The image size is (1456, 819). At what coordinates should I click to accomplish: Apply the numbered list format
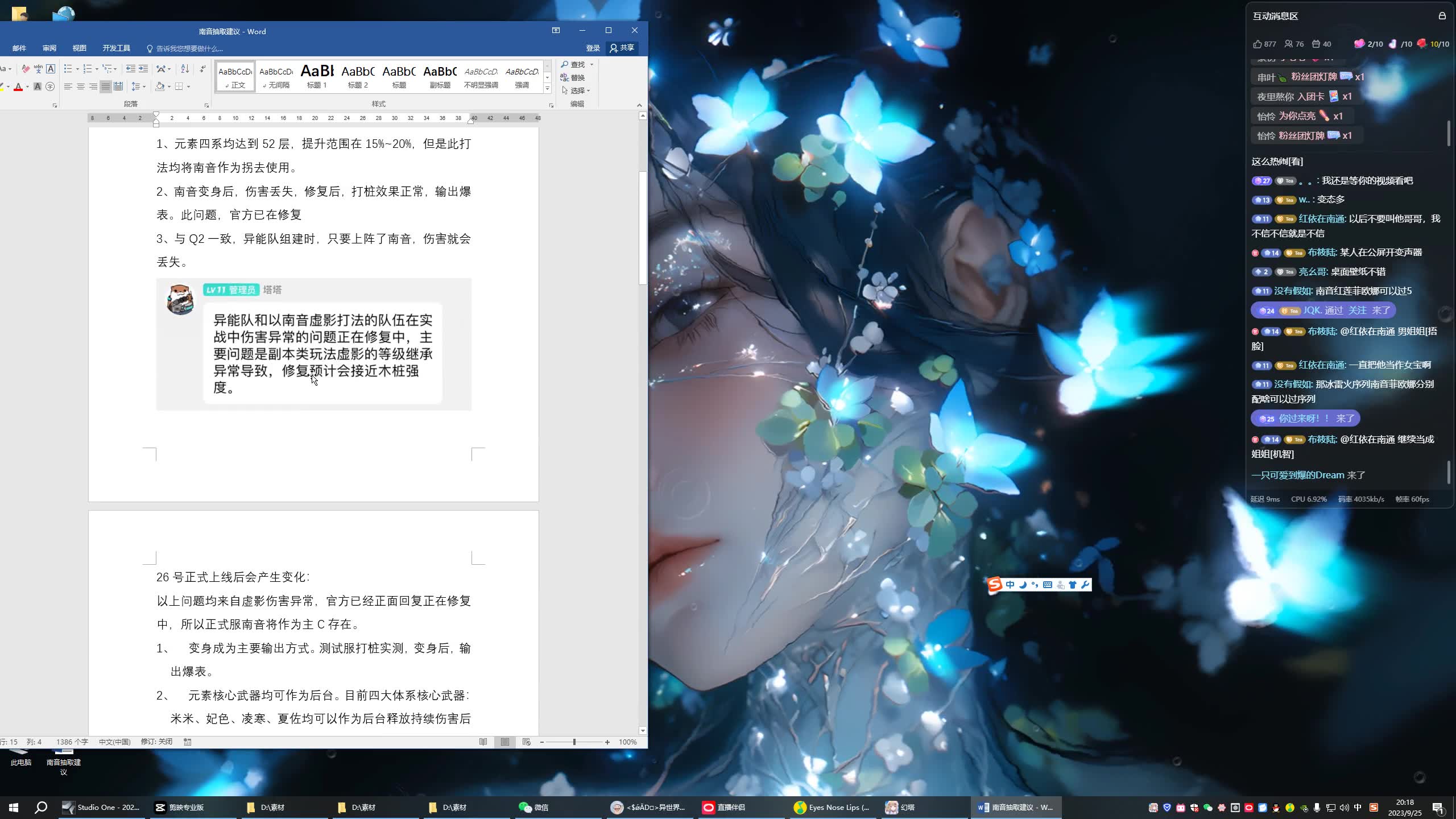point(87,69)
